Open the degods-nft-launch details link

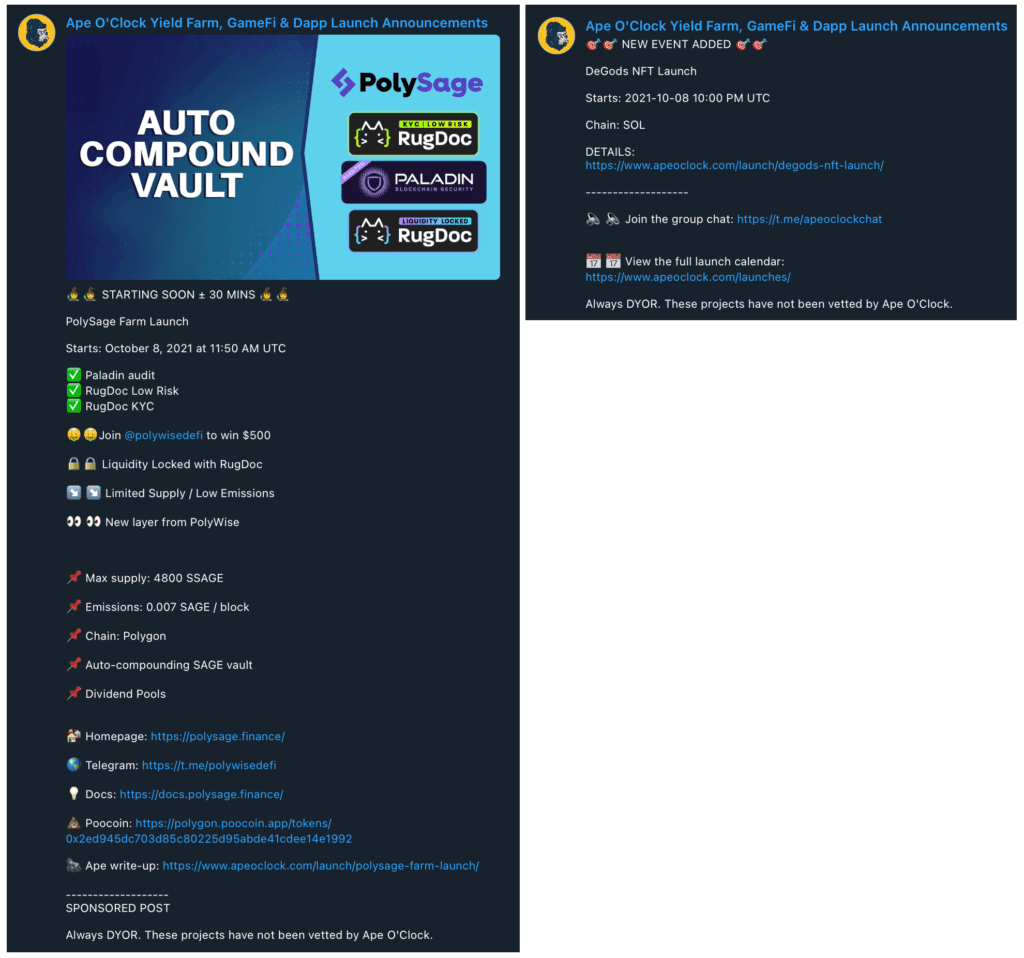pyautogui.click(x=734, y=165)
